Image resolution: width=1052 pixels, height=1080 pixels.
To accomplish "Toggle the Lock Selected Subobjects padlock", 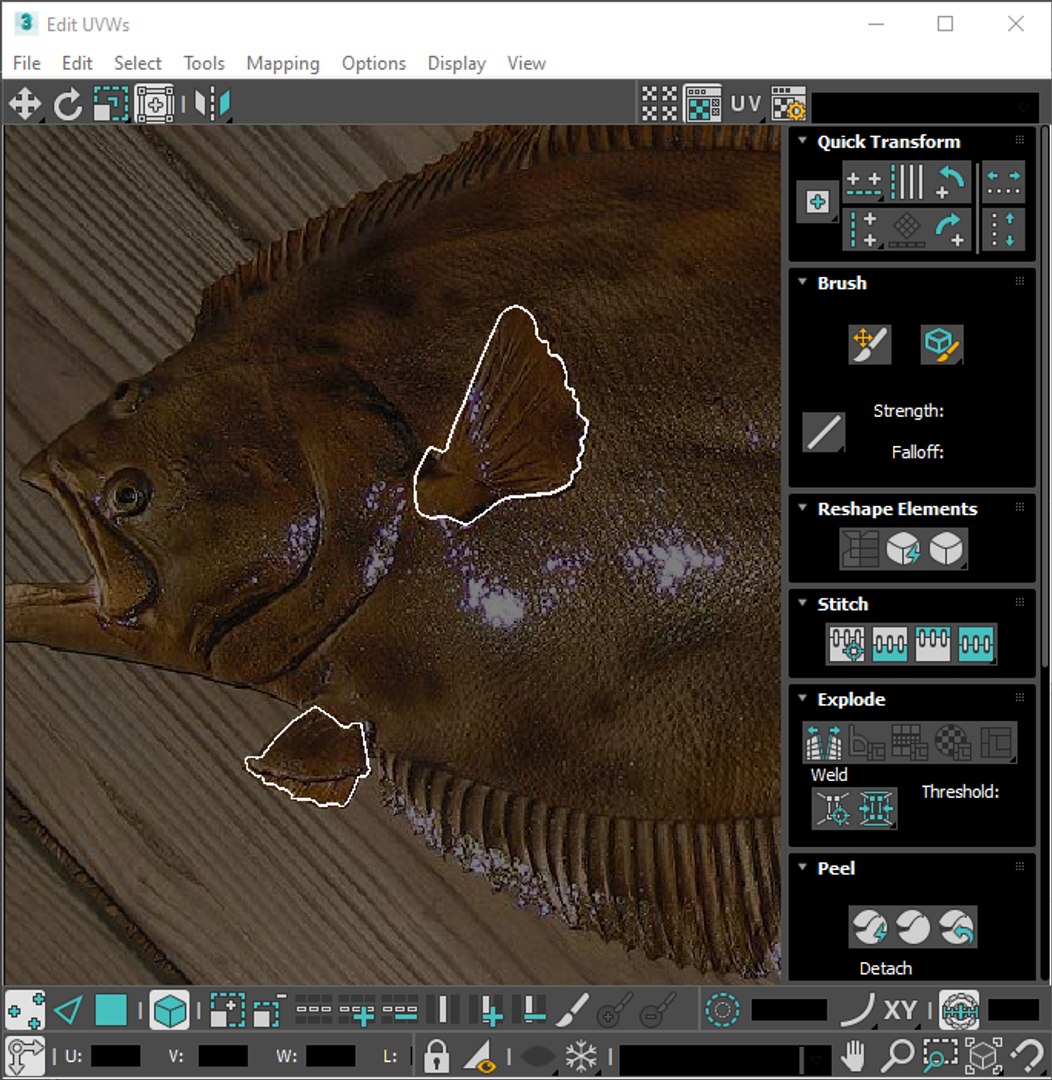I will point(436,1055).
